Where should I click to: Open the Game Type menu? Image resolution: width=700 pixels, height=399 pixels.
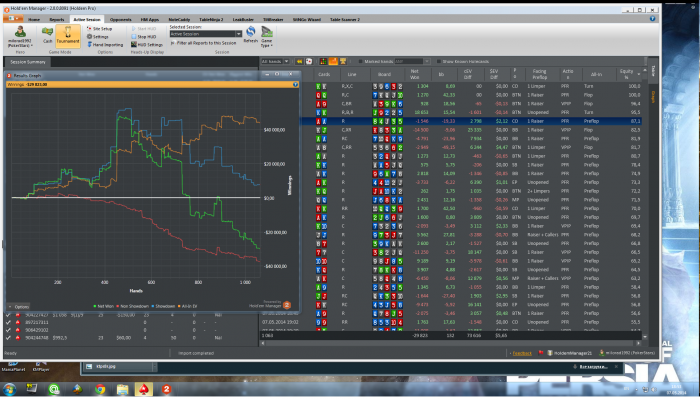267,37
